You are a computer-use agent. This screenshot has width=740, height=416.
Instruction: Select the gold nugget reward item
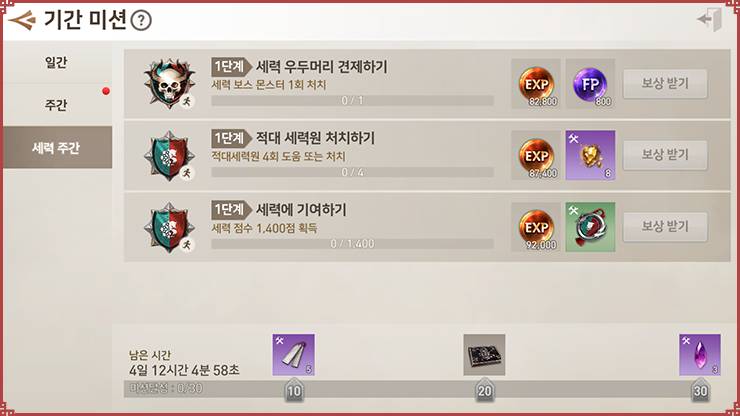point(590,155)
